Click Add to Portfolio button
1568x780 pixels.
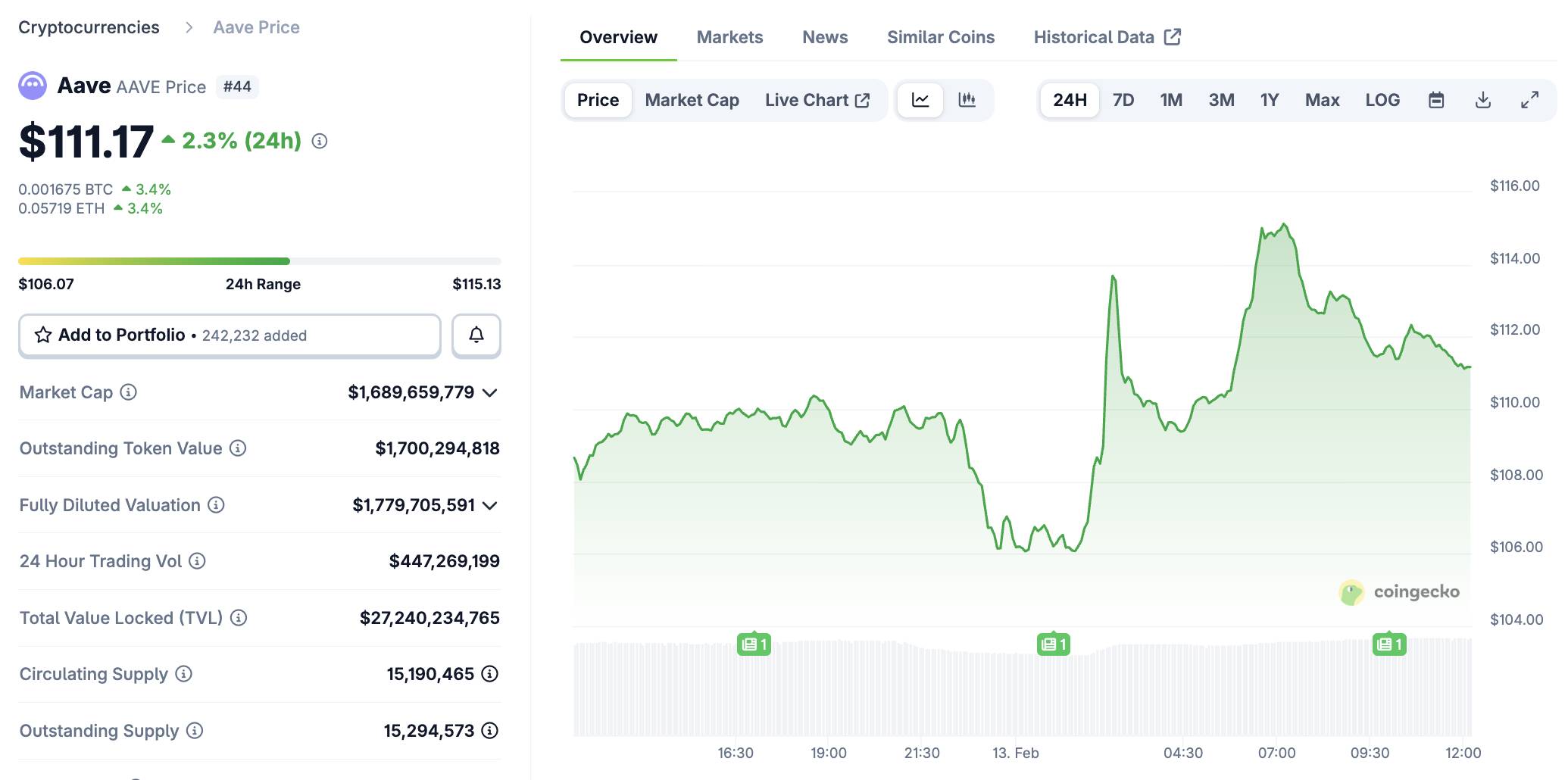point(230,335)
